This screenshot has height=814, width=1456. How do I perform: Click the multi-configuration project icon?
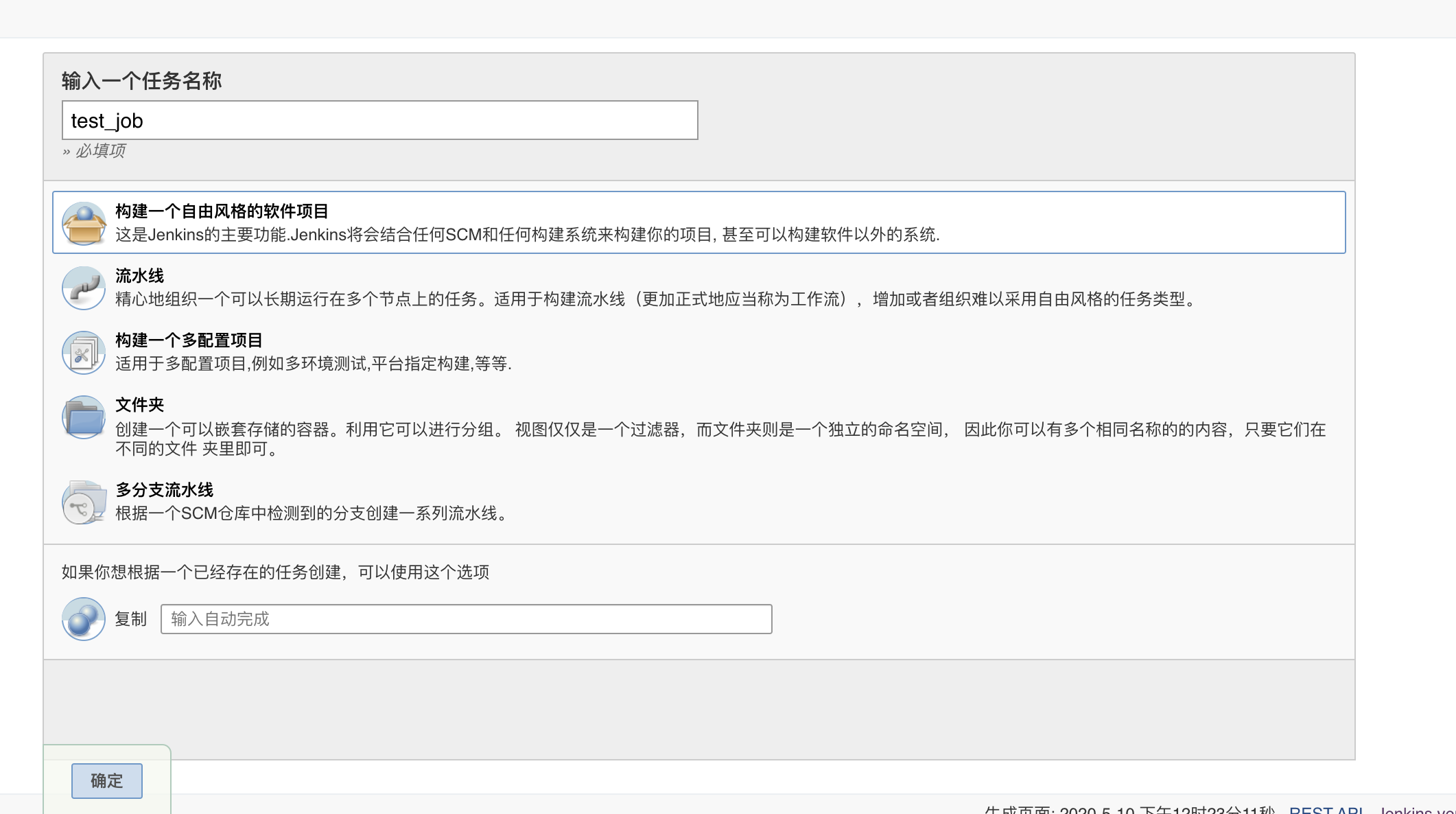[84, 353]
